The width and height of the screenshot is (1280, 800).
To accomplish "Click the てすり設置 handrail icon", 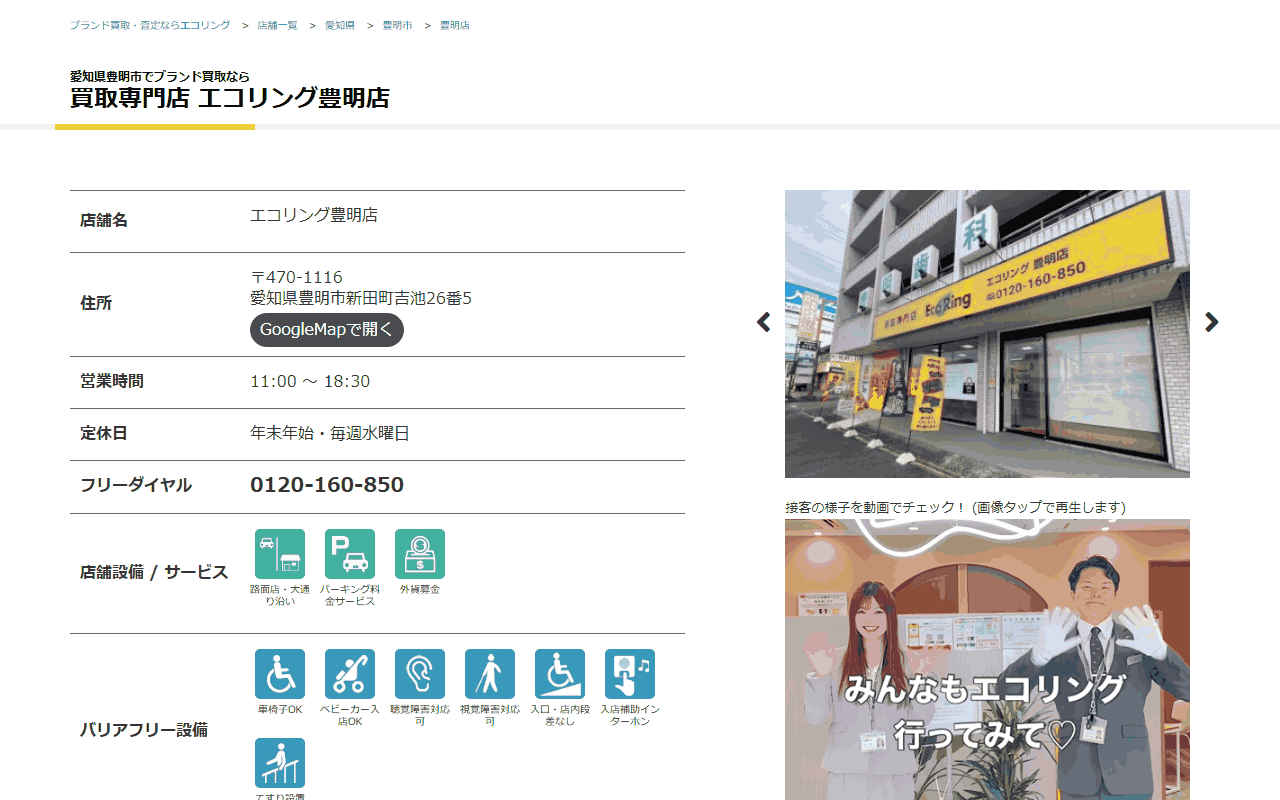I will point(280,763).
